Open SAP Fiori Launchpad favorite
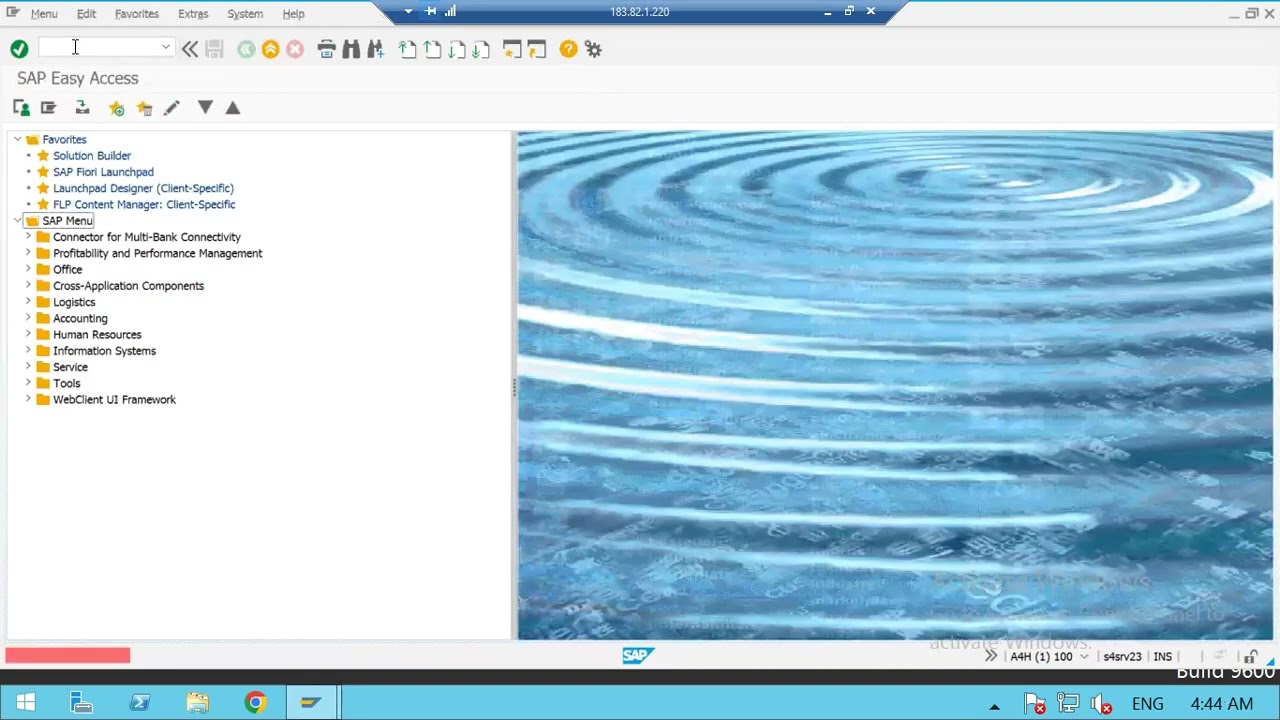This screenshot has height=720, width=1280. (103, 172)
